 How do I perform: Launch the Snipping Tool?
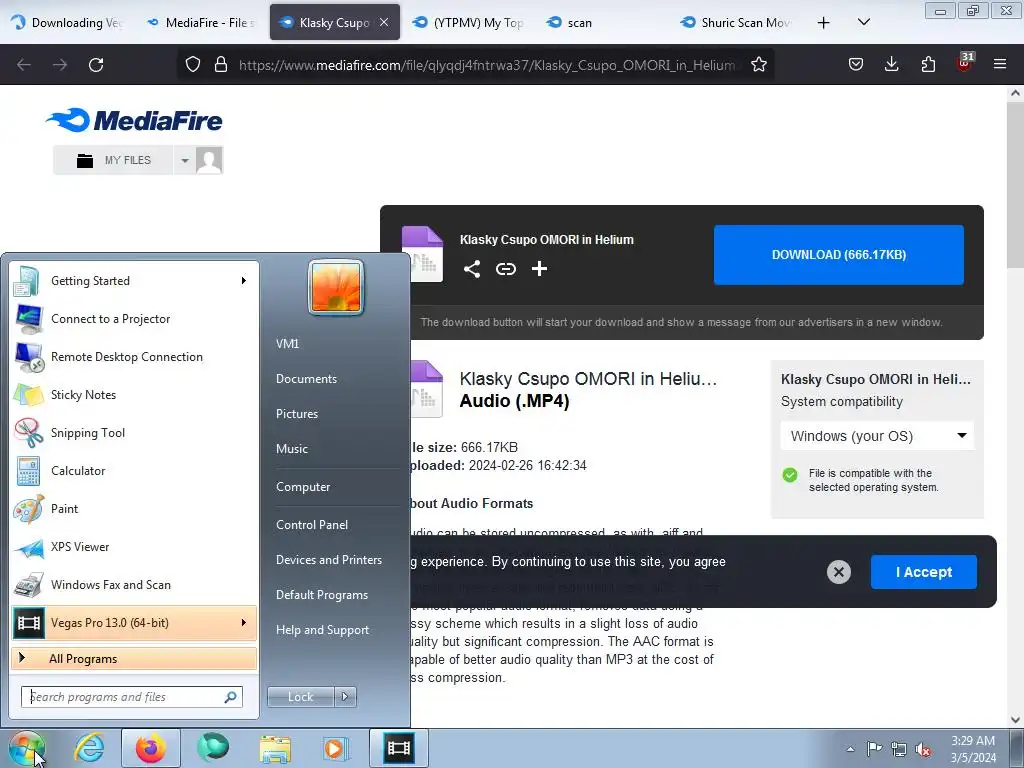click(134, 432)
